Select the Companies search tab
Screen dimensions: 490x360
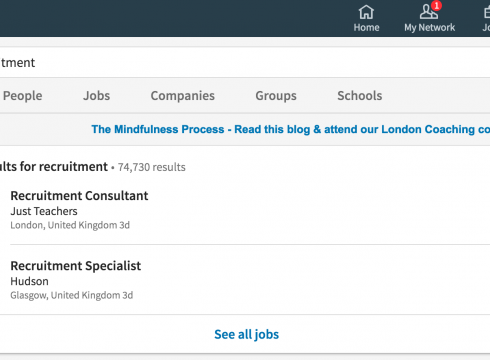(183, 96)
